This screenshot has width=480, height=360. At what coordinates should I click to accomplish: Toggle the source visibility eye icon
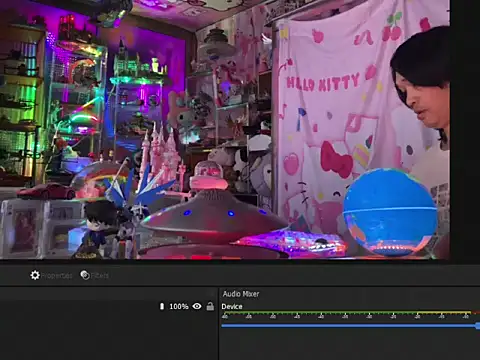(197, 306)
